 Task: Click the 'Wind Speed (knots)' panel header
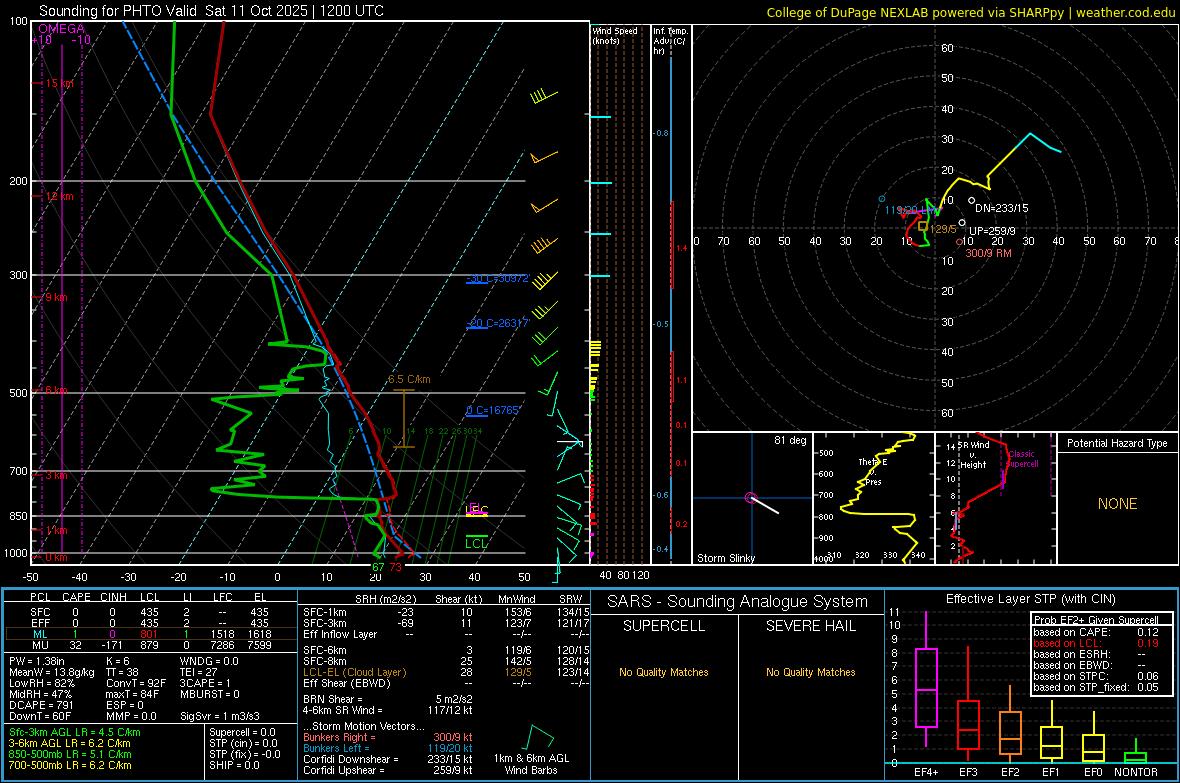[615, 35]
